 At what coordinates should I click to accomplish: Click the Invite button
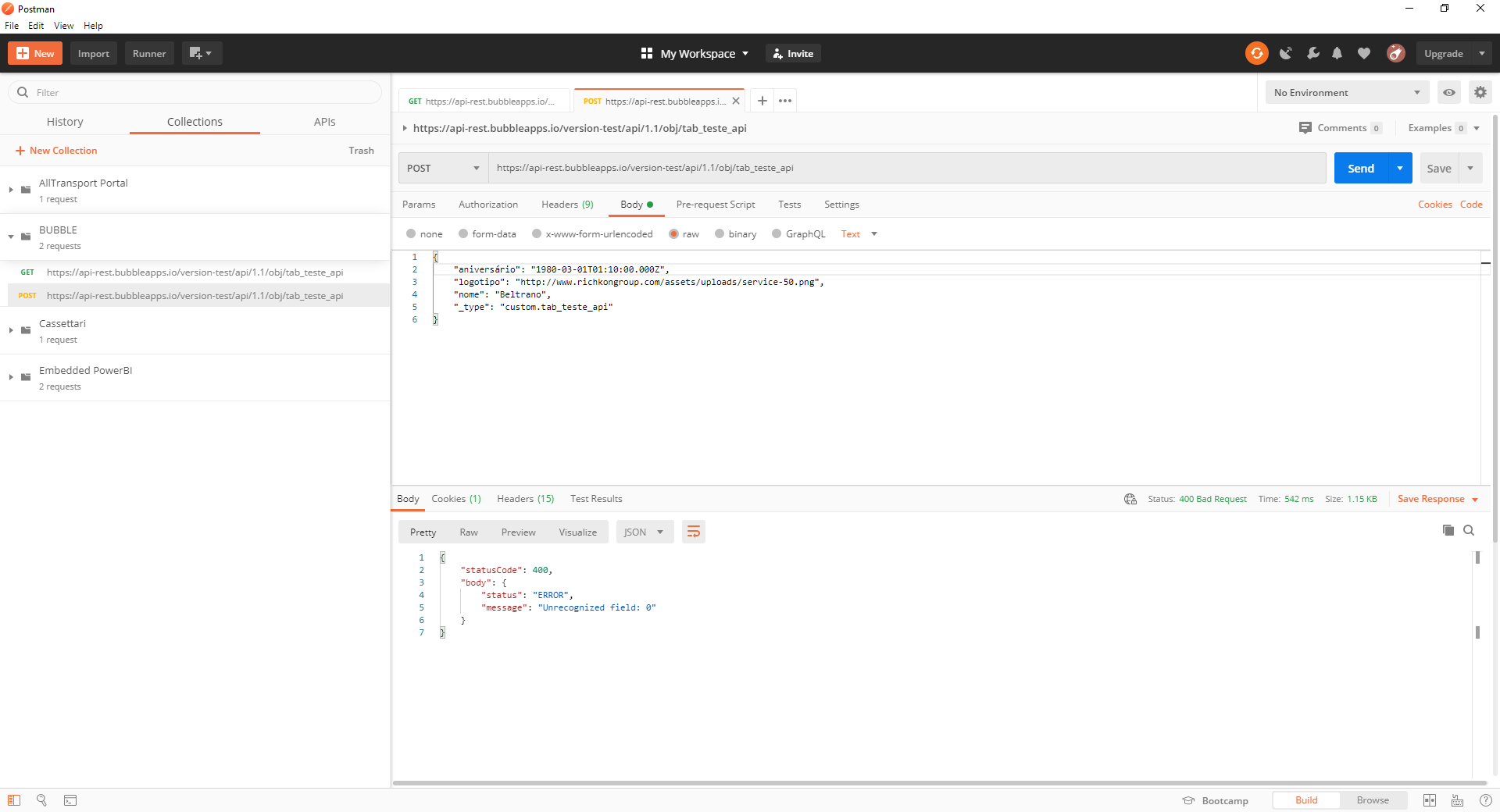(x=793, y=53)
